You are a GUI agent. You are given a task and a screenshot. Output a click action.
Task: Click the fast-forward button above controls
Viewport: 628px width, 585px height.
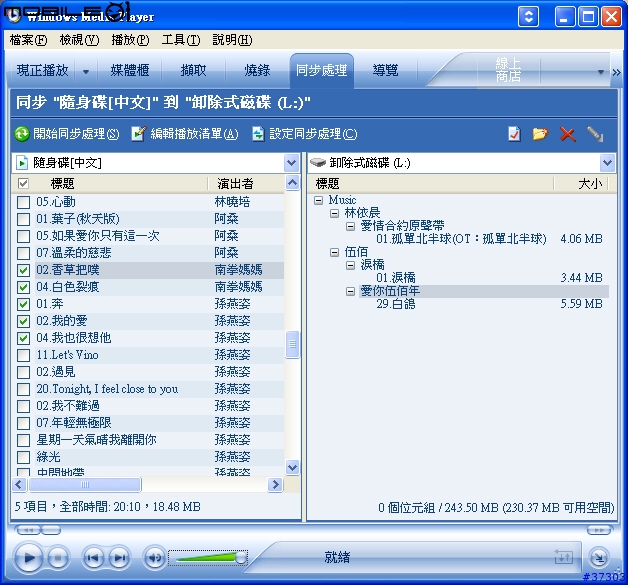(x=600, y=530)
